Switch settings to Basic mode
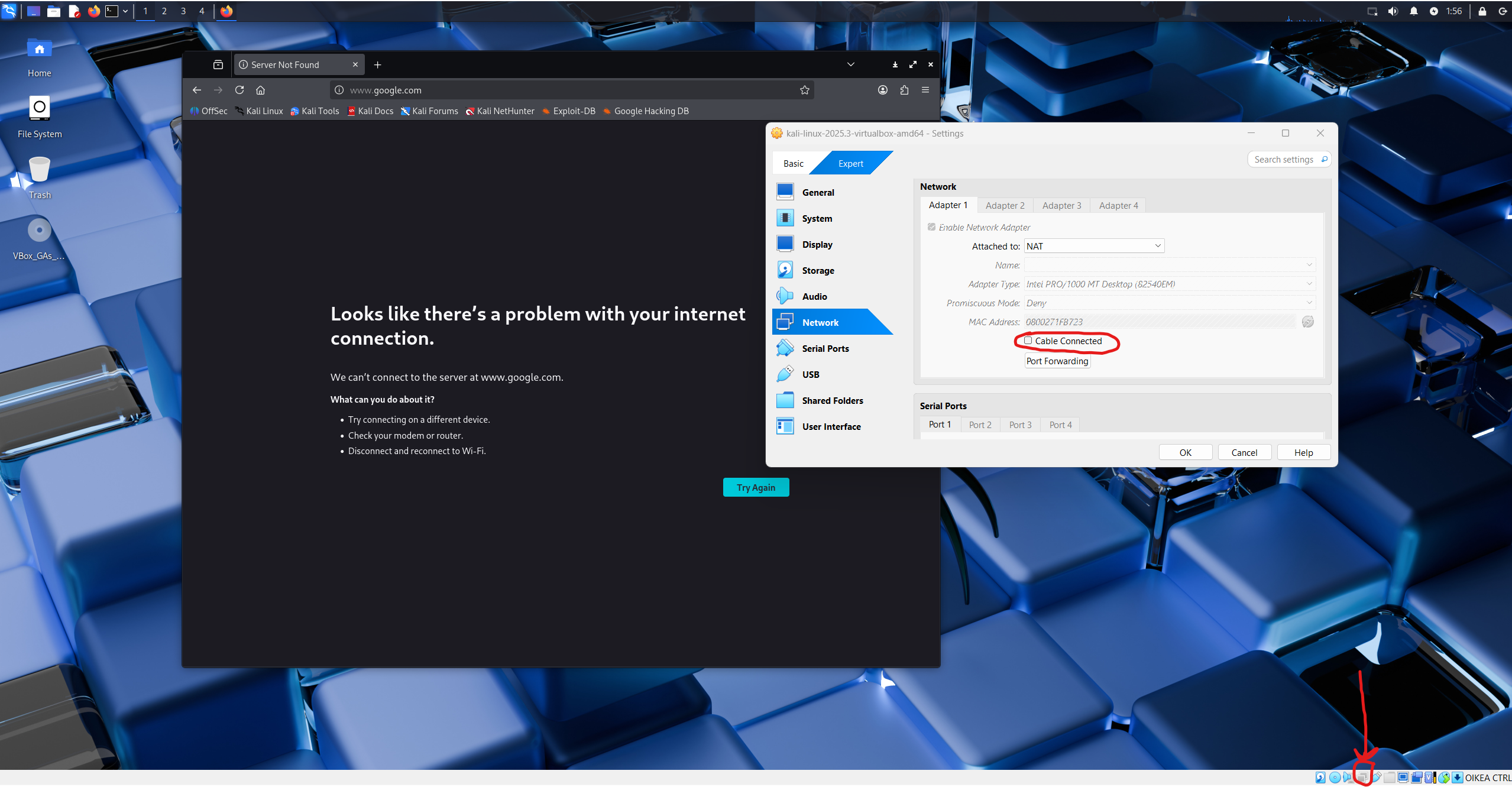 [x=793, y=164]
